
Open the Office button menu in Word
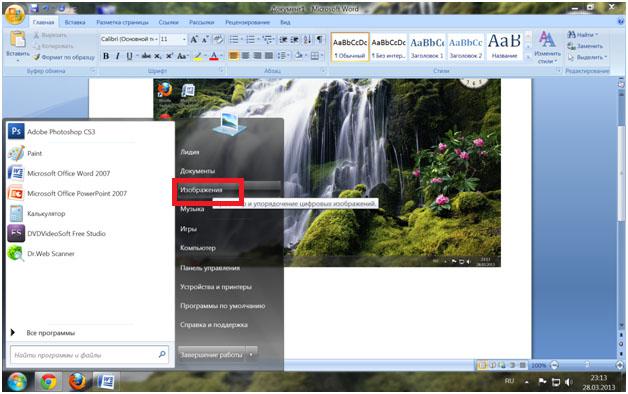pos(15,15)
